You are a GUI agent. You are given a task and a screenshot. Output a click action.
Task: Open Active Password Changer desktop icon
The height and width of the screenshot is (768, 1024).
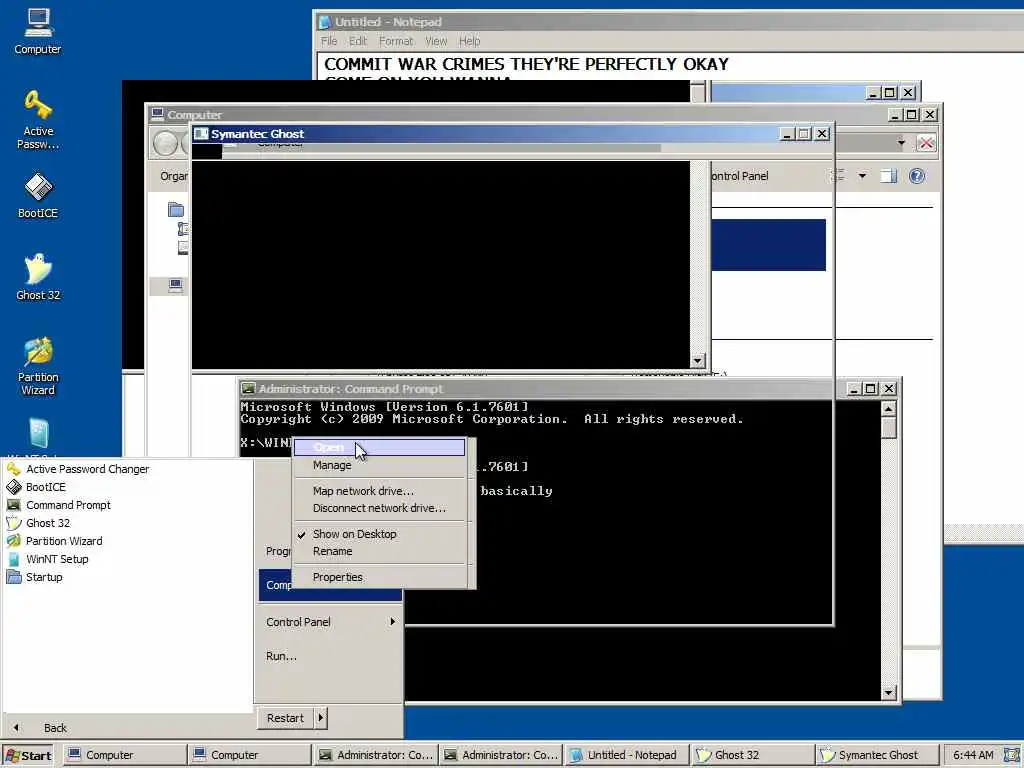pyautogui.click(x=38, y=120)
